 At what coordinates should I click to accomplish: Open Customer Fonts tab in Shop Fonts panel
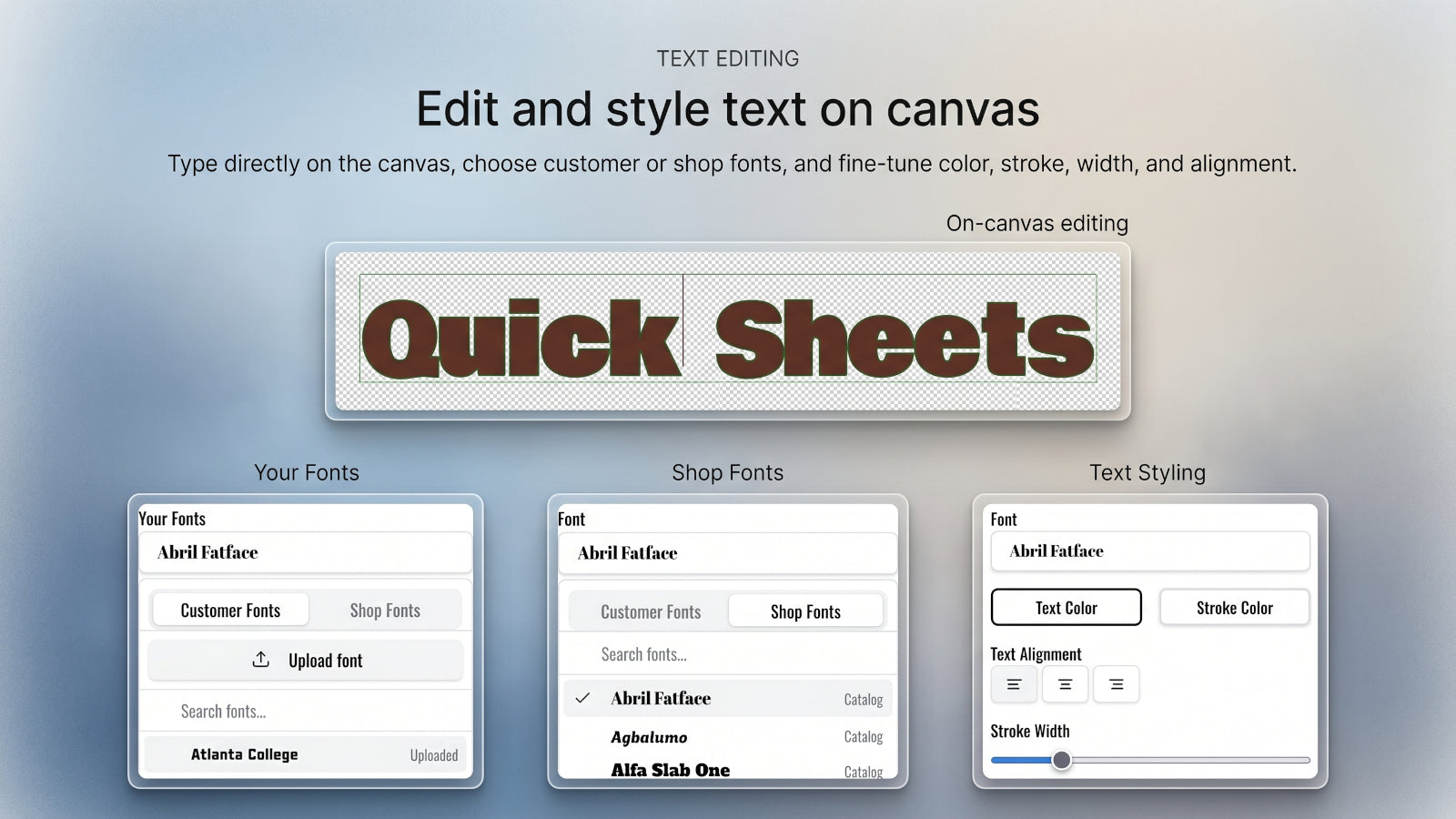(651, 612)
